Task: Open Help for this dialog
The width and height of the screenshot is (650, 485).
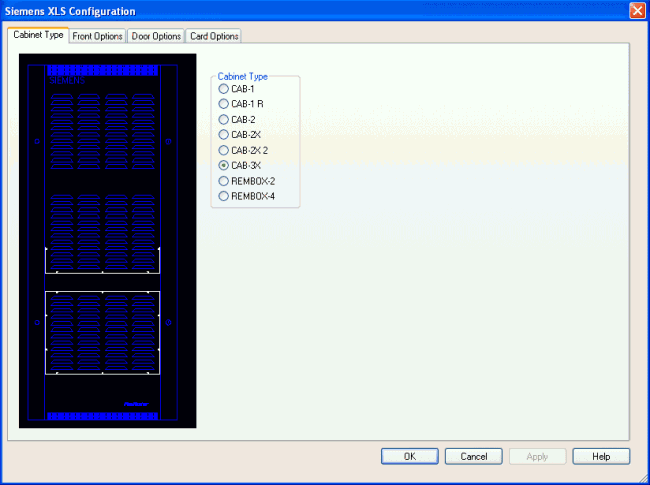Action: pyautogui.click(x=601, y=456)
